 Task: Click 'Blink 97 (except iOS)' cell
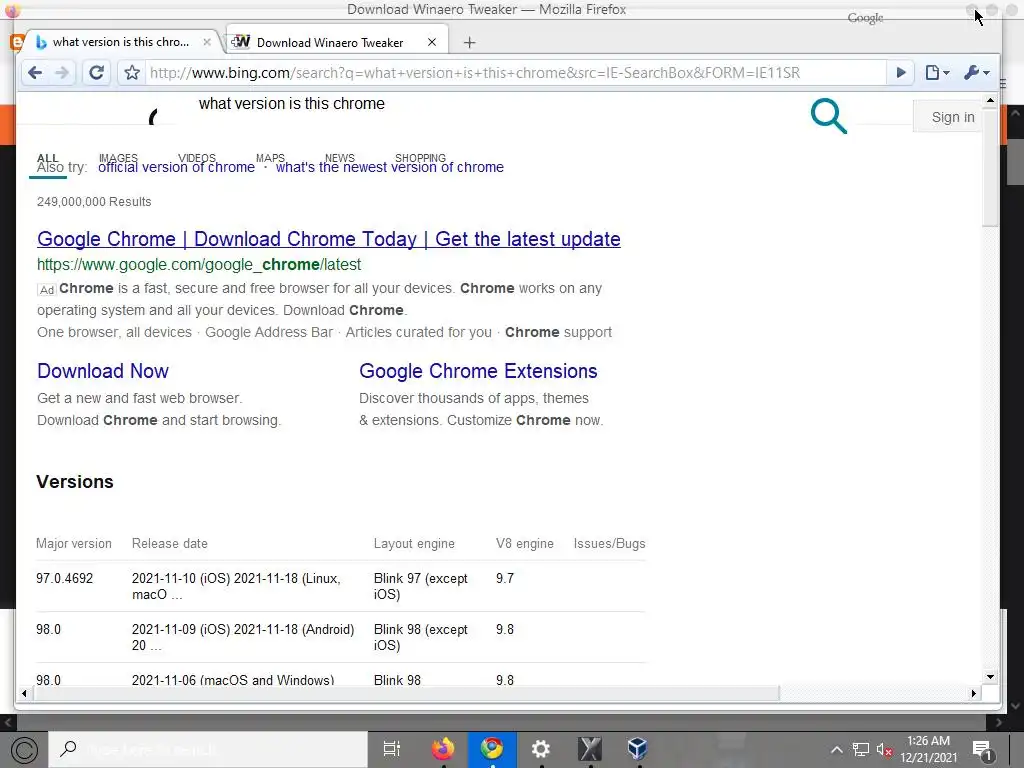421,586
